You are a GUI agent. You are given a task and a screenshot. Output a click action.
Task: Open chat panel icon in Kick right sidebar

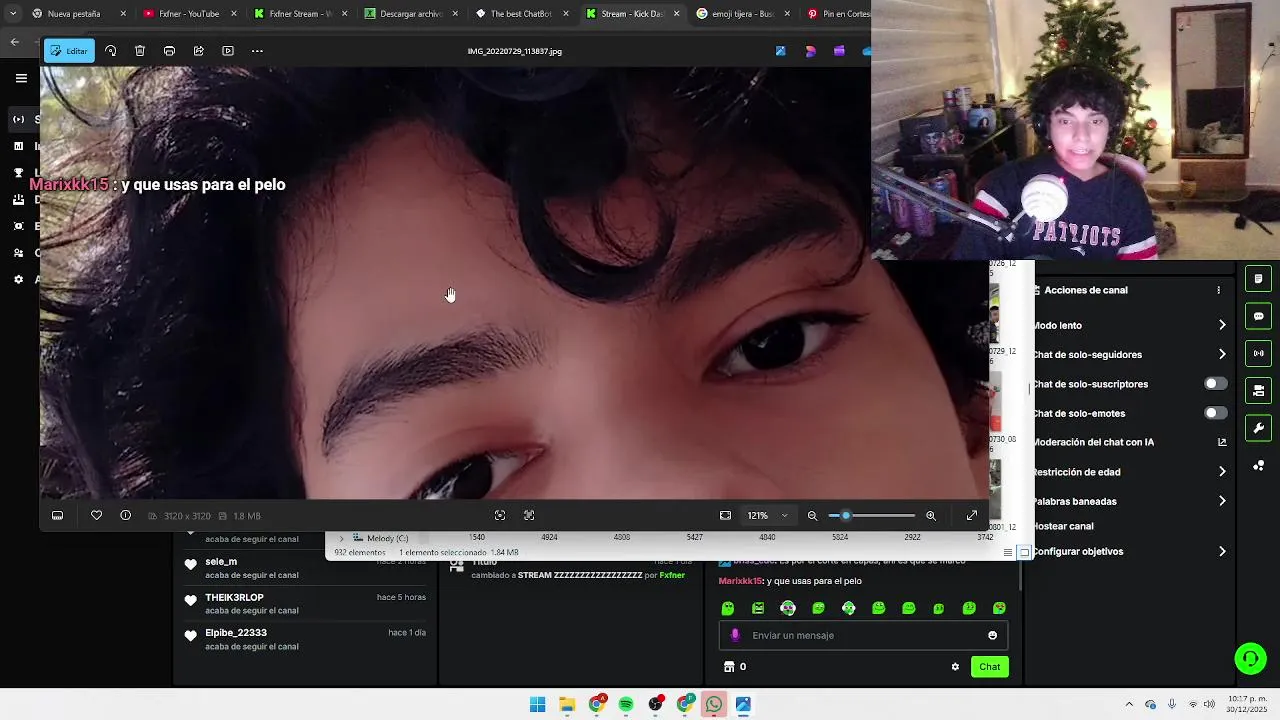coord(1258,316)
